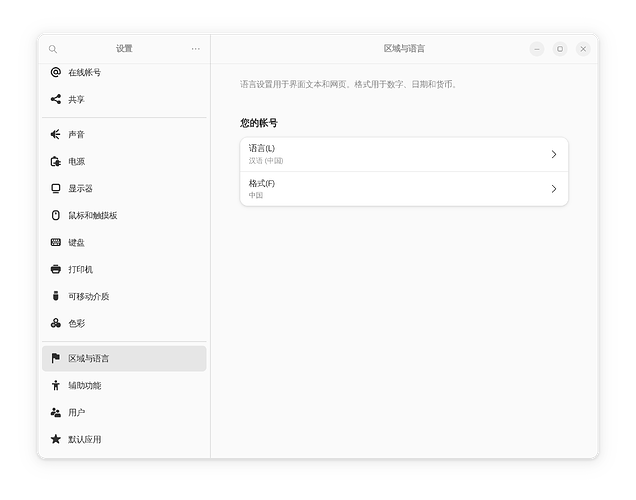Click the 色彩 color icon
Image resolution: width=636 pixels, height=500 pixels.
point(56,323)
